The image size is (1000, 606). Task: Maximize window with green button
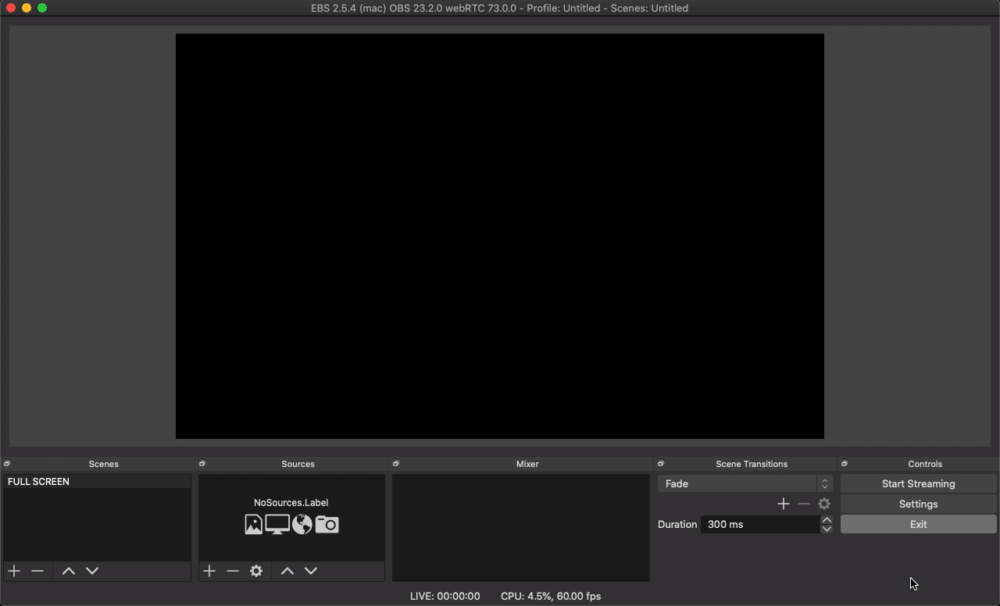[x=42, y=8]
